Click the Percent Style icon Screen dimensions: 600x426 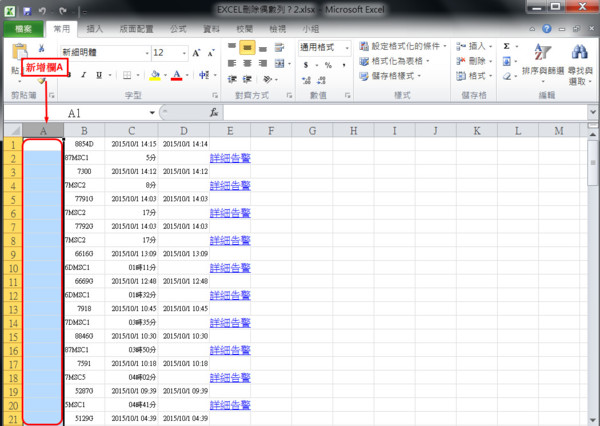pos(328,65)
